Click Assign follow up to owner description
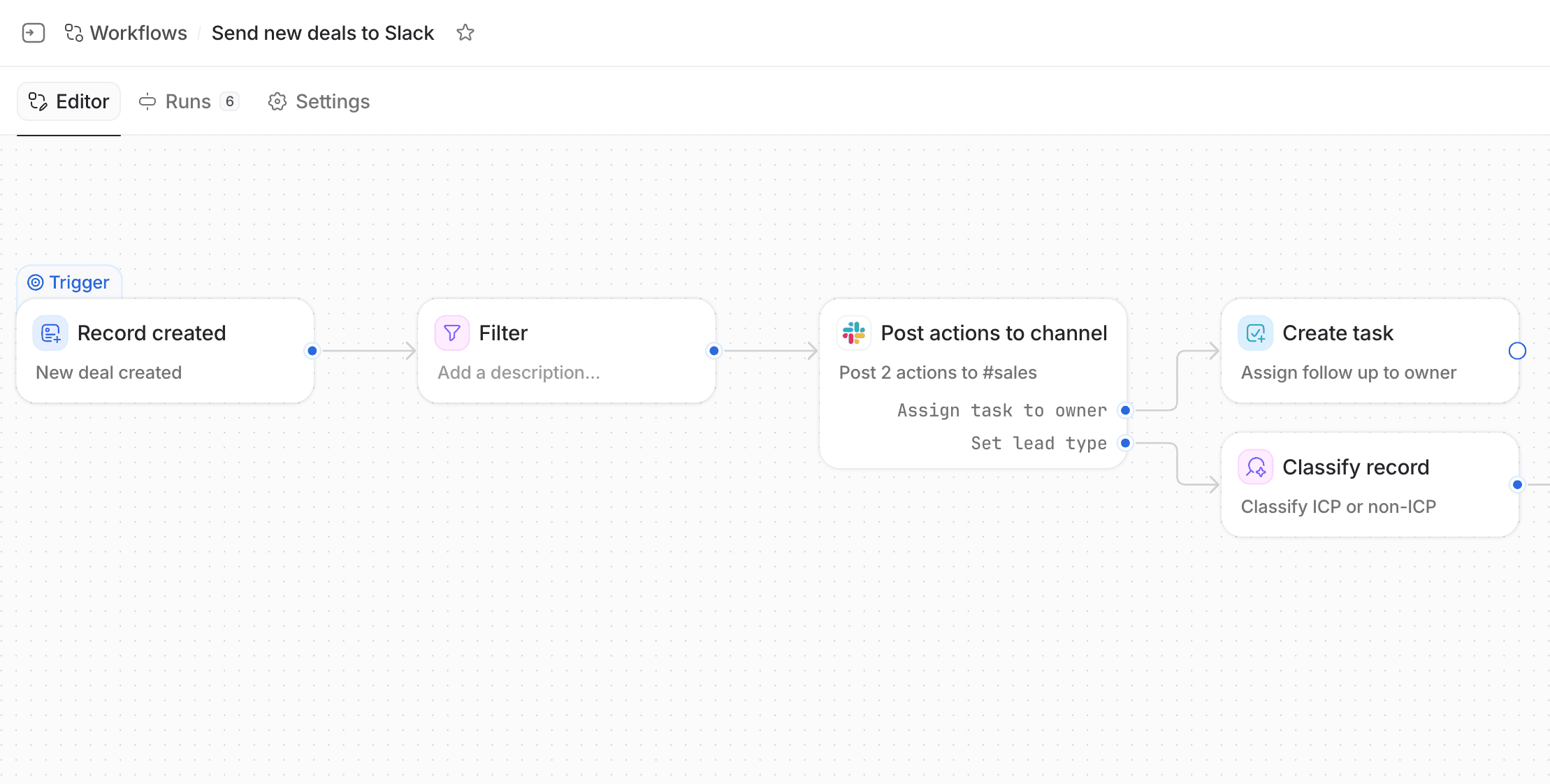The image size is (1550, 784). point(1349,372)
